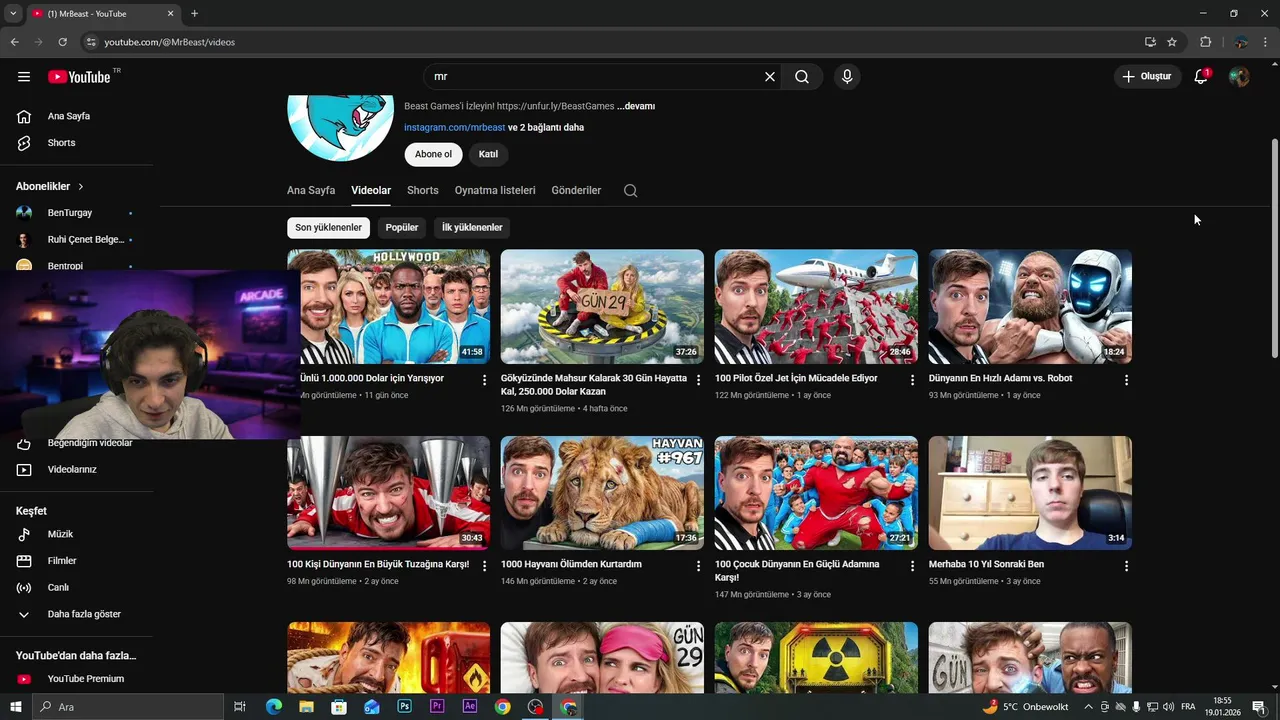Image resolution: width=1280 pixels, height=720 pixels.
Task: Click the page vertical scrollbar
Action: [x=1274, y=248]
